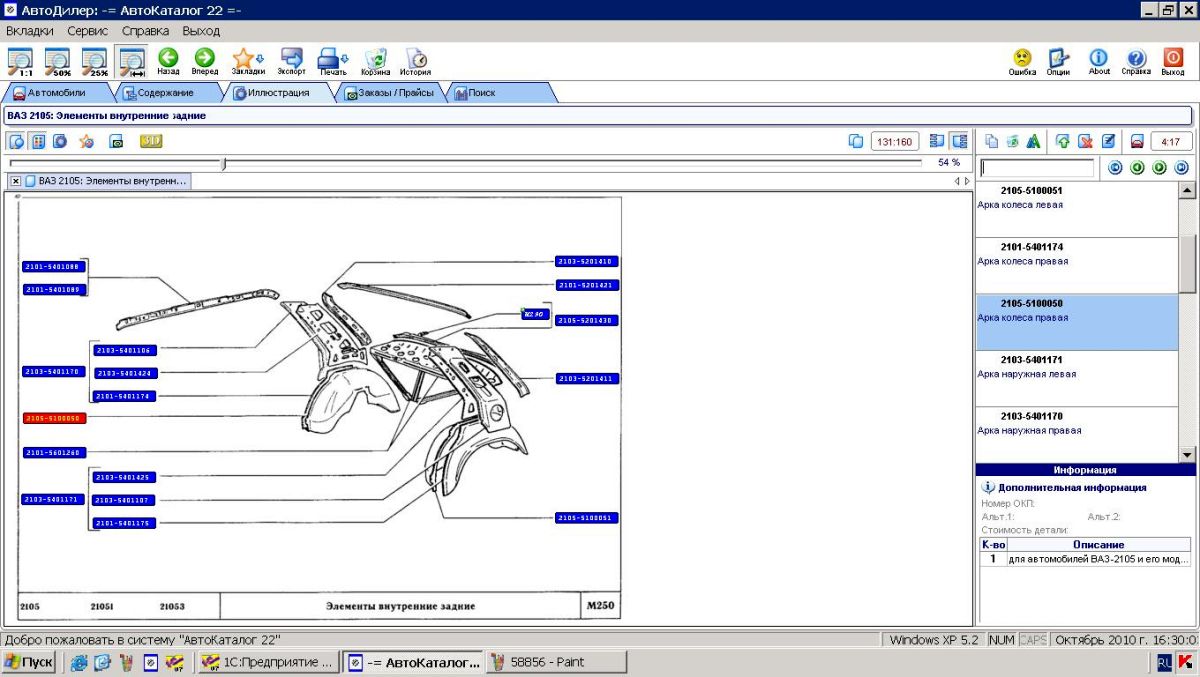Screen dimensions: 1200x677
Task: Go back with the Назад button
Action: coord(168,62)
